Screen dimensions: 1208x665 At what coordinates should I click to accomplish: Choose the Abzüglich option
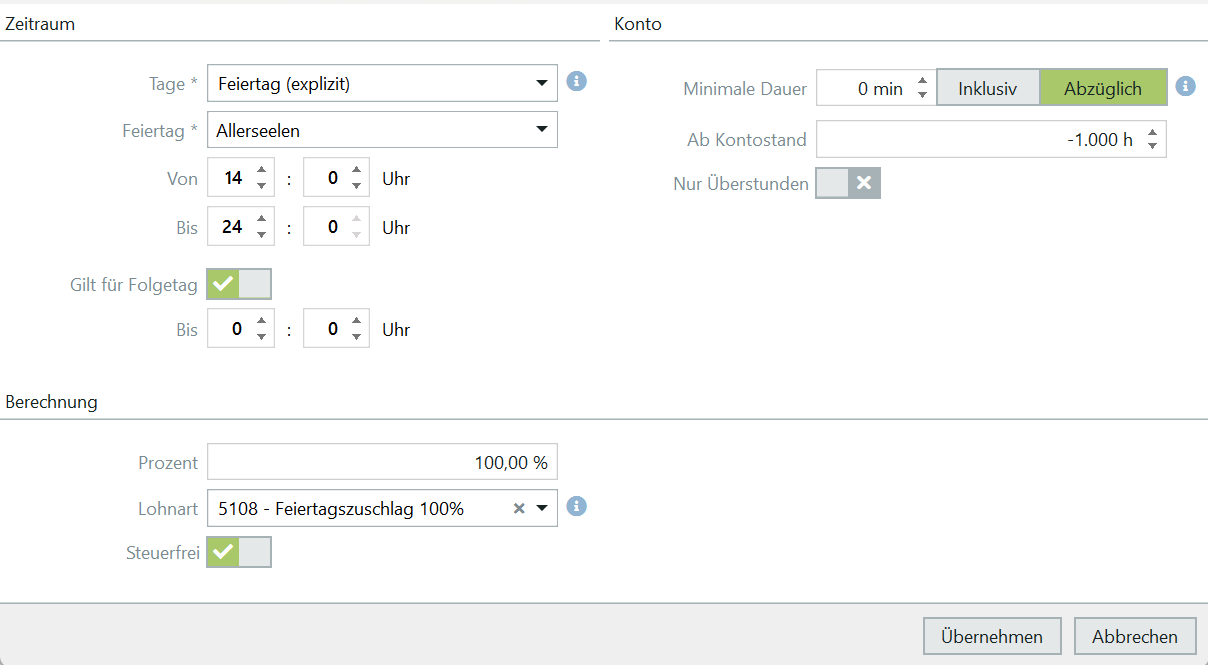1102,88
